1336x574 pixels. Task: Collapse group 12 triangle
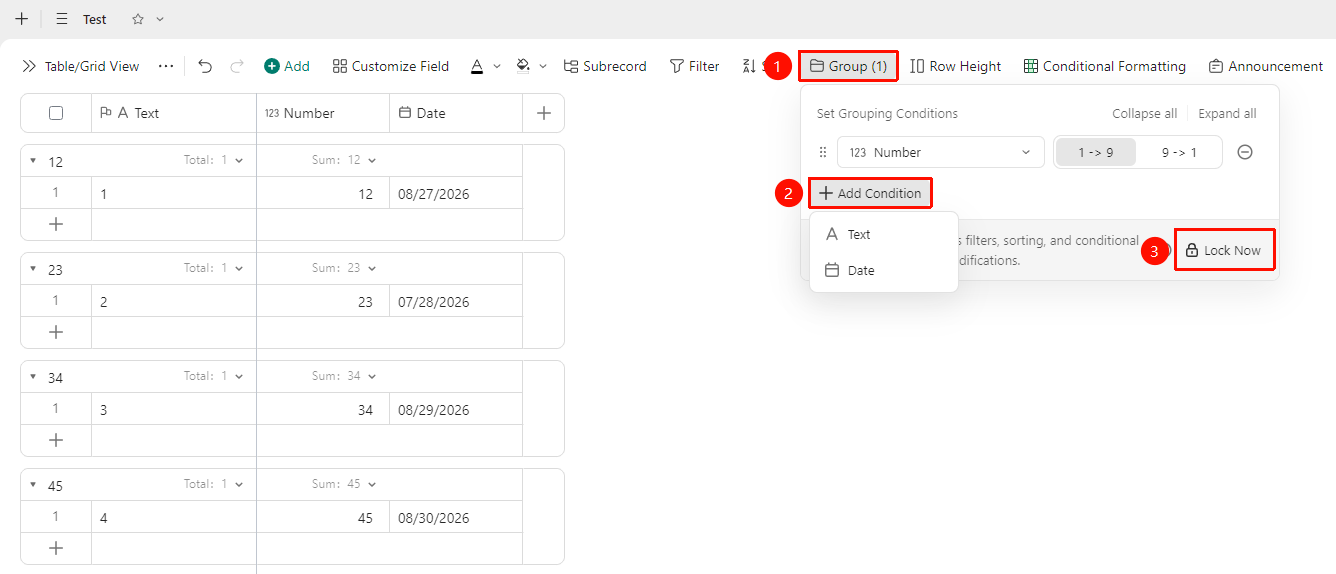point(32,160)
